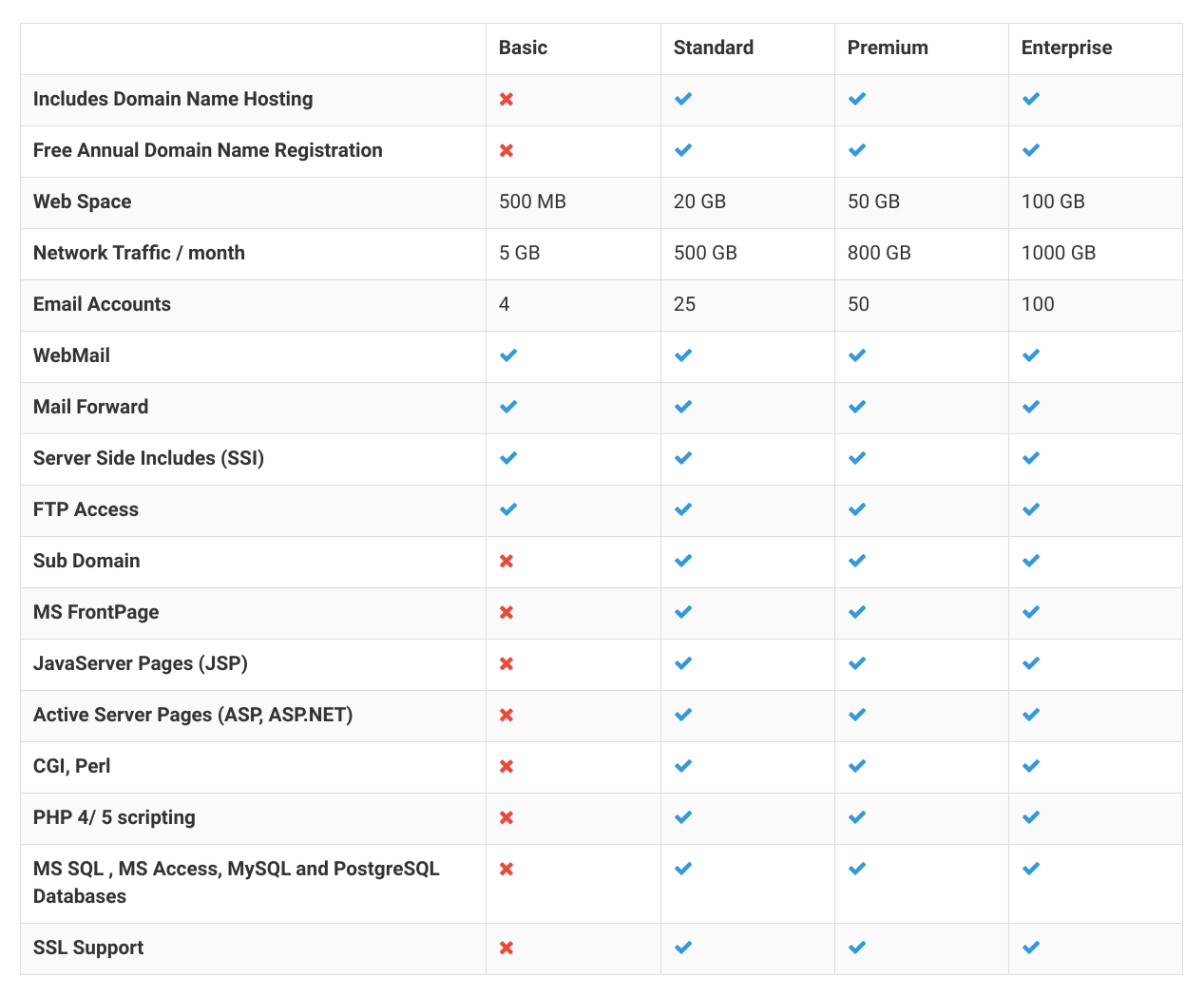Click Enterprise checkmark for SSL Support

pyautogui.click(x=1031, y=948)
